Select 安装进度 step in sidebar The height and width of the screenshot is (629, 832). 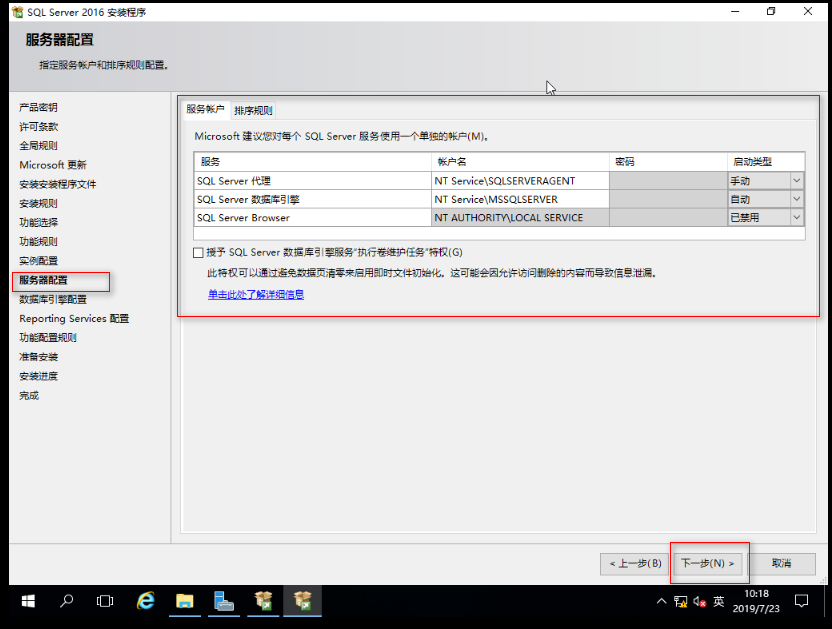(x=38, y=376)
